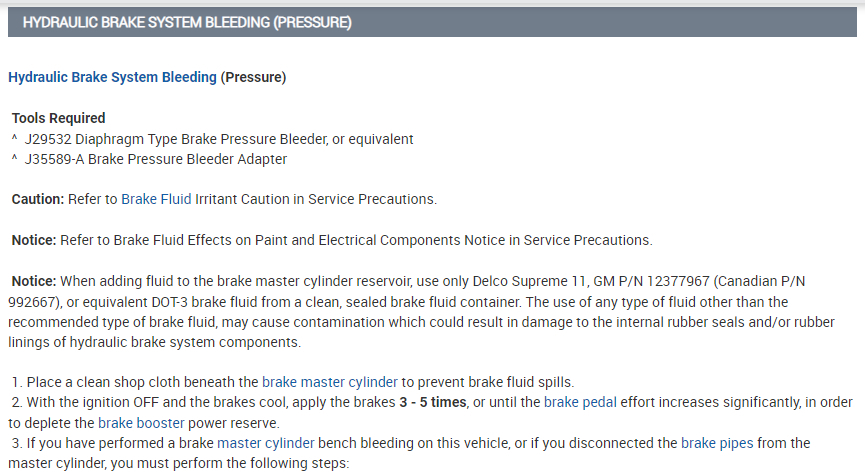Follow the "brake pipes" link in step 3
Viewport: 865px width, 475px height.
tap(716, 442)
